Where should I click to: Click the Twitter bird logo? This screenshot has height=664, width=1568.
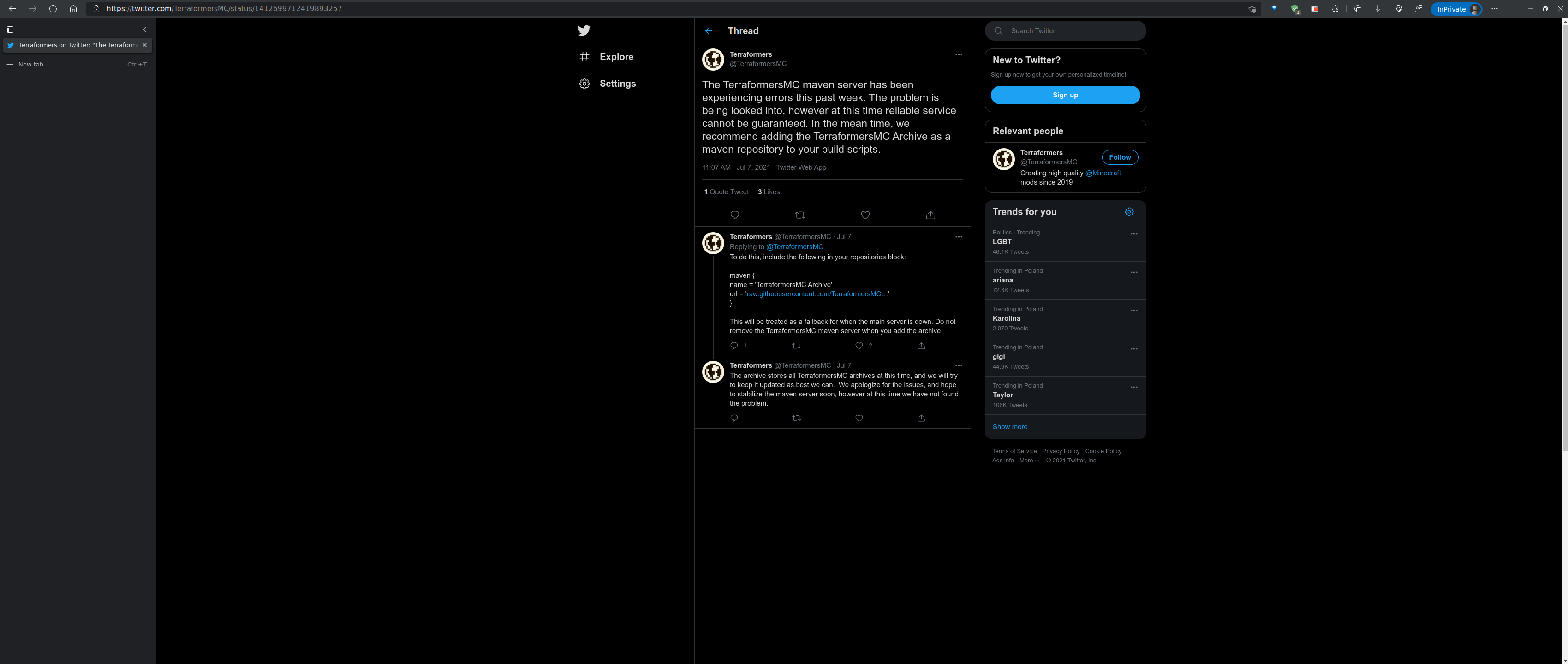pos(584,30)
